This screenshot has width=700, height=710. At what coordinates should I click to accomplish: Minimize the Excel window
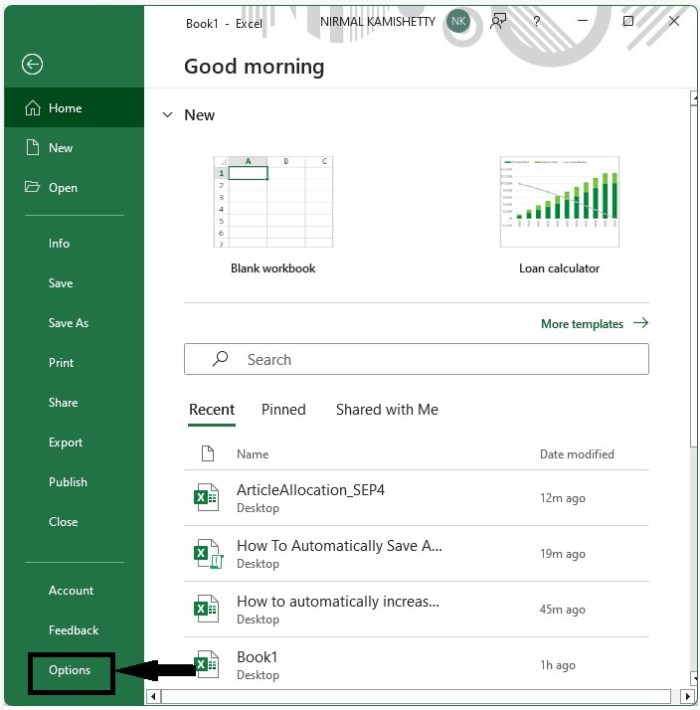click(x=583, y=21)
